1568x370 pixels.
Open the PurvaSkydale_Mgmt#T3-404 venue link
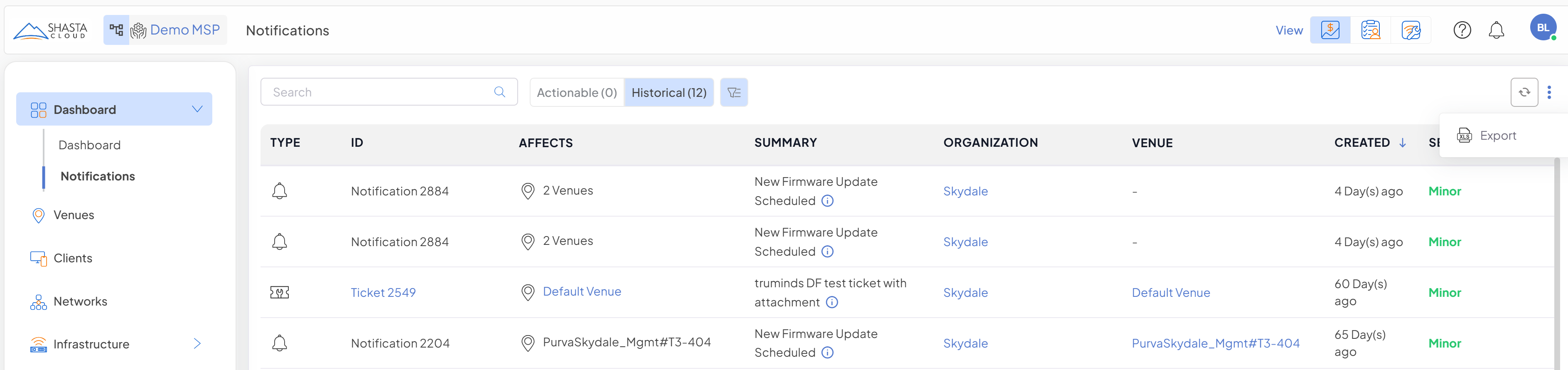coord(1215,343)
